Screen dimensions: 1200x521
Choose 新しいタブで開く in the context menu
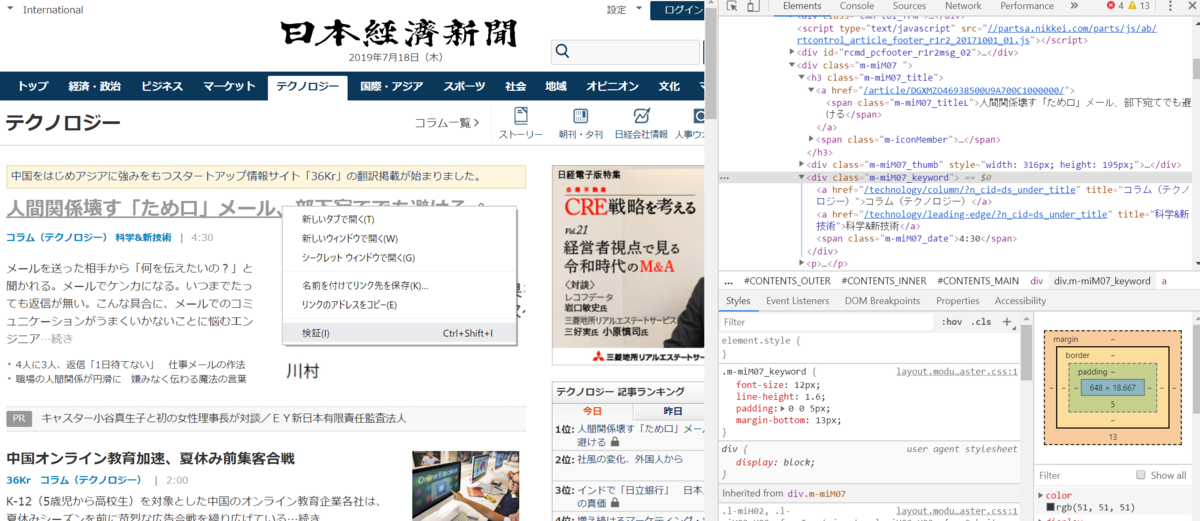[399, 219]
